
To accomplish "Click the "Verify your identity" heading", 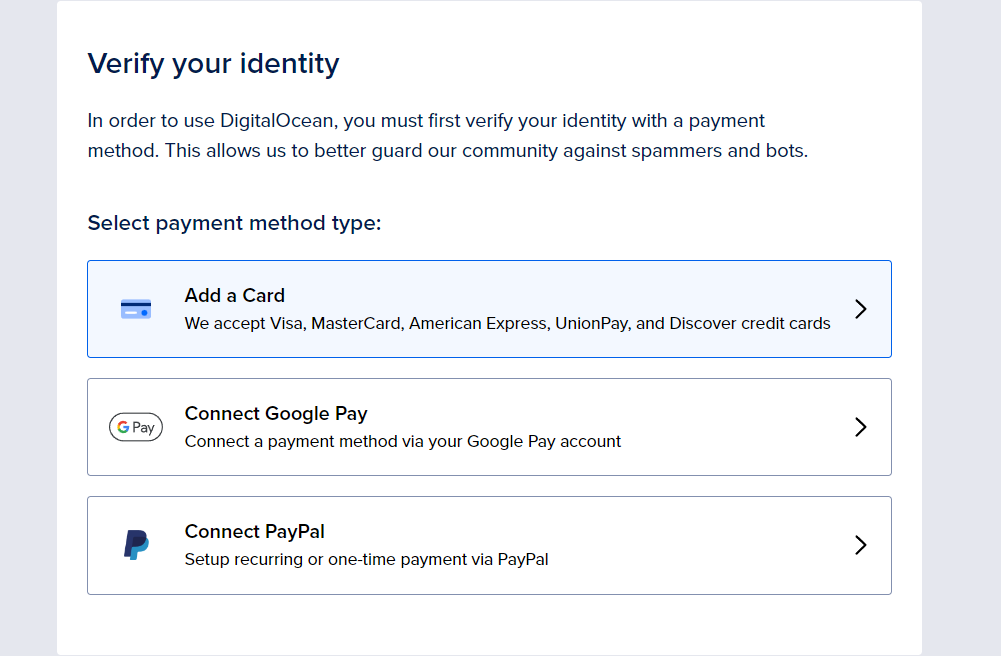I will 213,64.
